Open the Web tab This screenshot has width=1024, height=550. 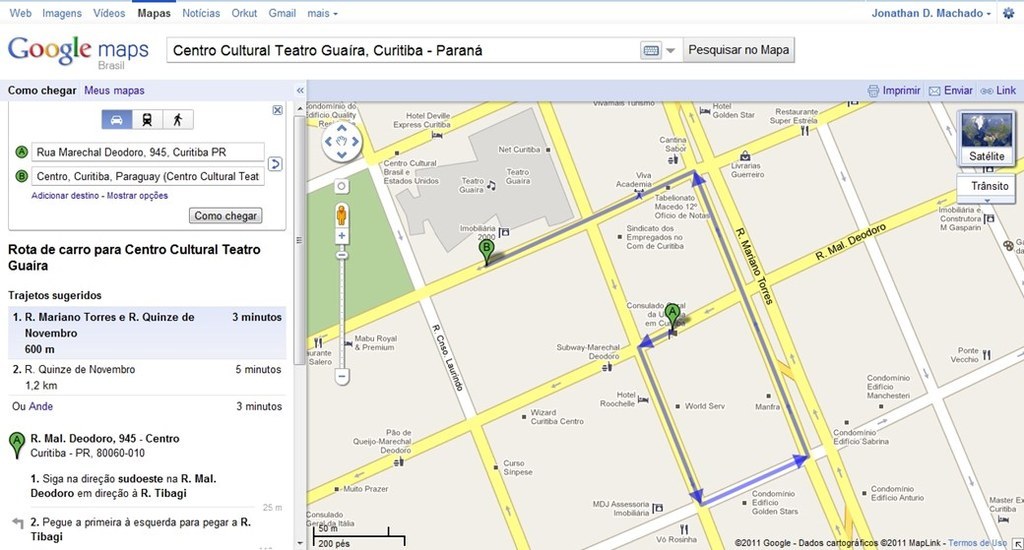coord(20,13)
